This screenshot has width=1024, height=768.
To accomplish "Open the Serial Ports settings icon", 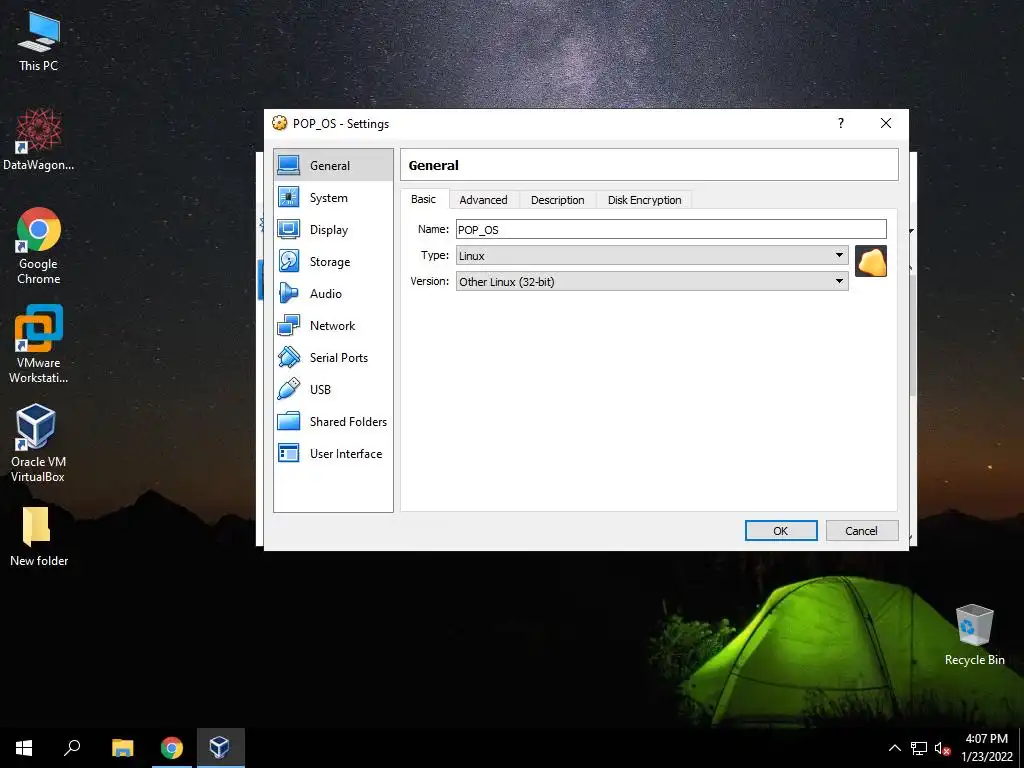I will tap(288, 357).
